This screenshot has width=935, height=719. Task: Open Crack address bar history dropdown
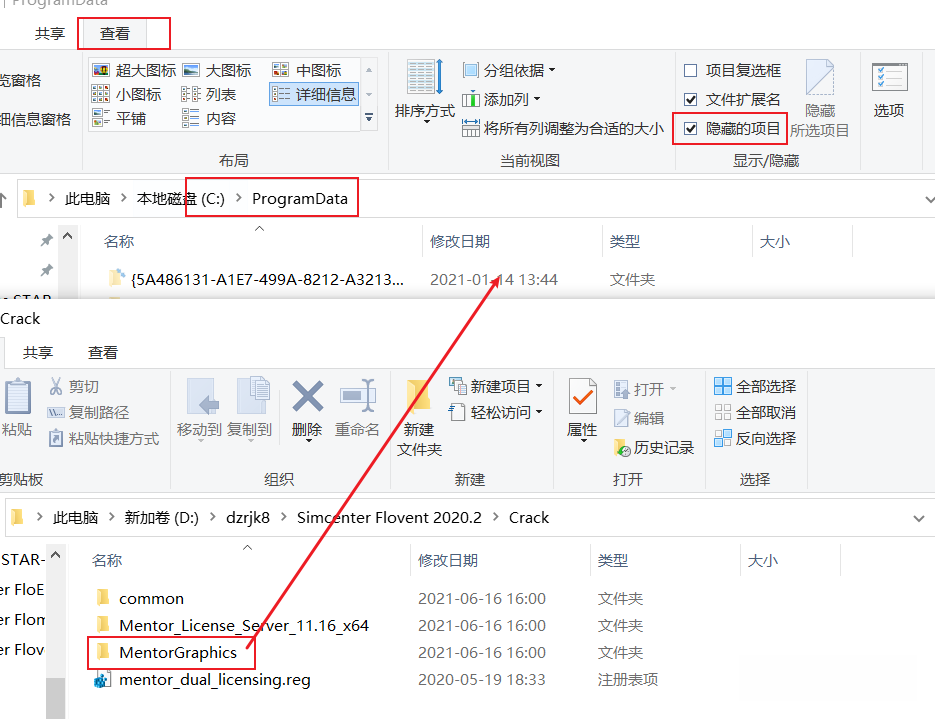coord(919,518)
